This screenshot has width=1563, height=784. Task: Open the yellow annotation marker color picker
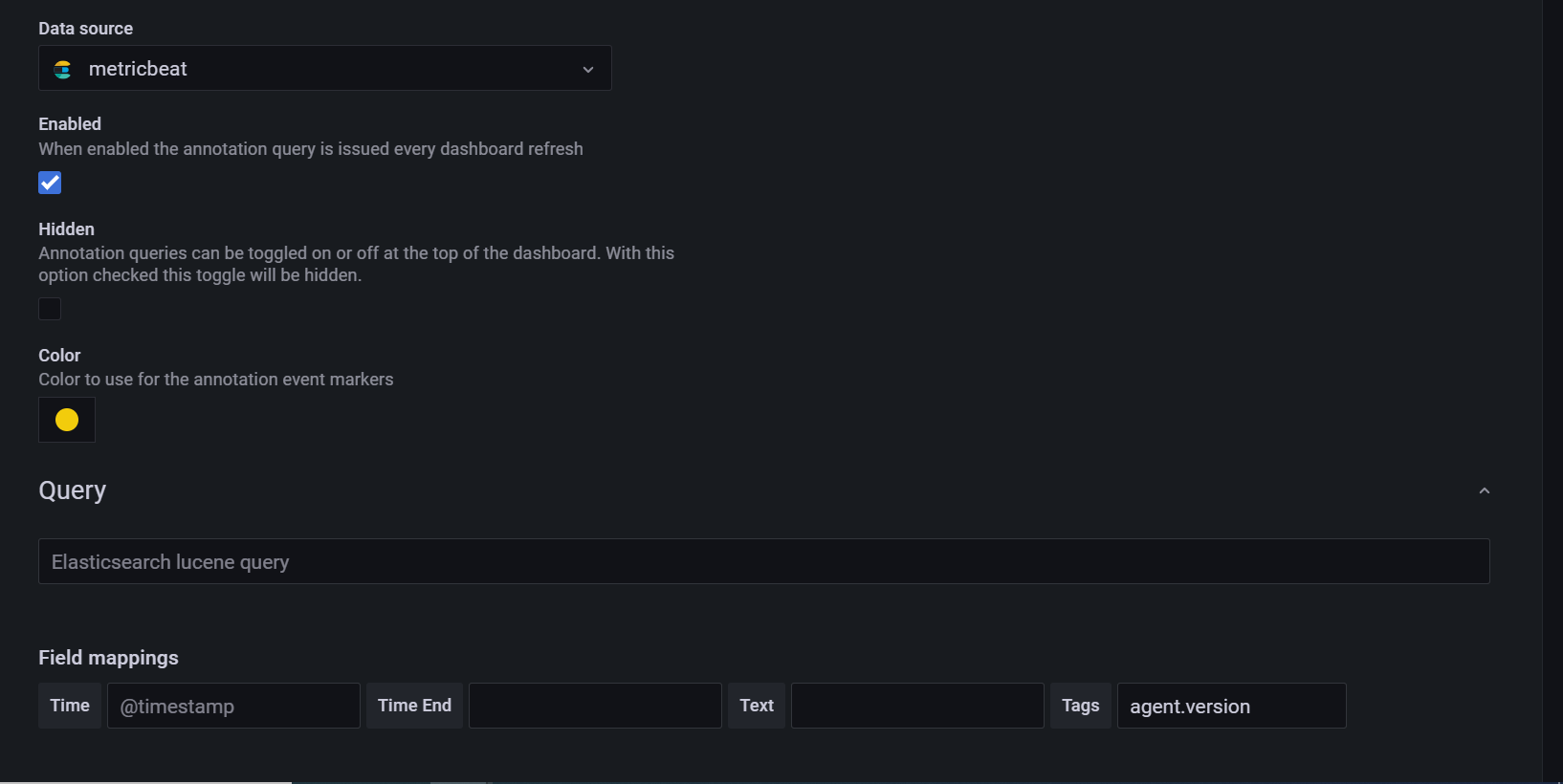[66, 420]
